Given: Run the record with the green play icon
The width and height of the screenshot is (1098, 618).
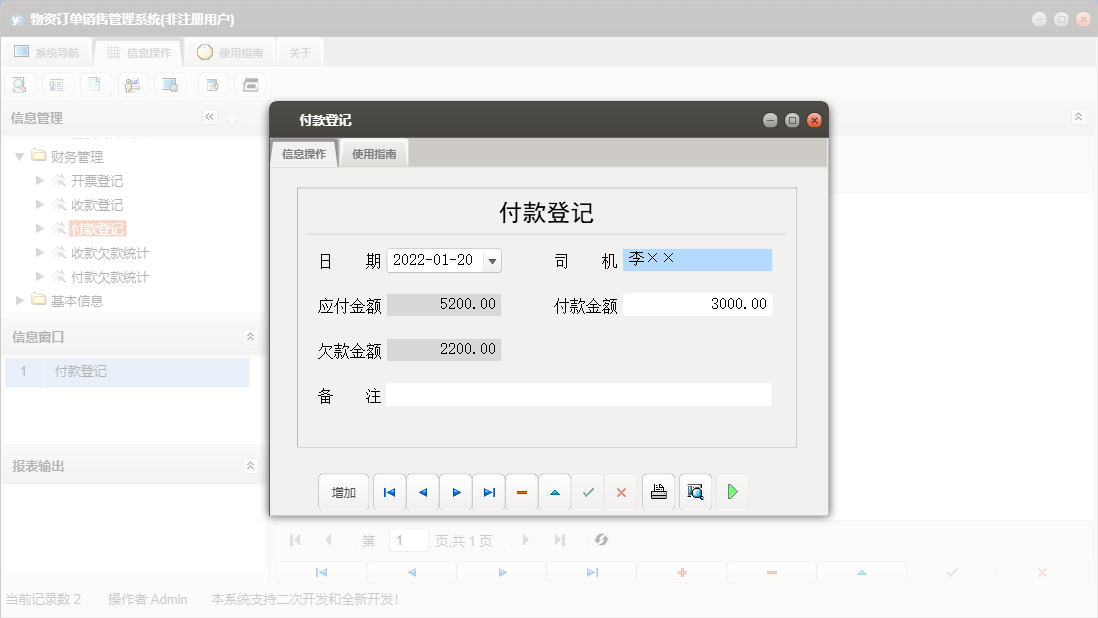Looking at the screenshot, I should [731, 491].
